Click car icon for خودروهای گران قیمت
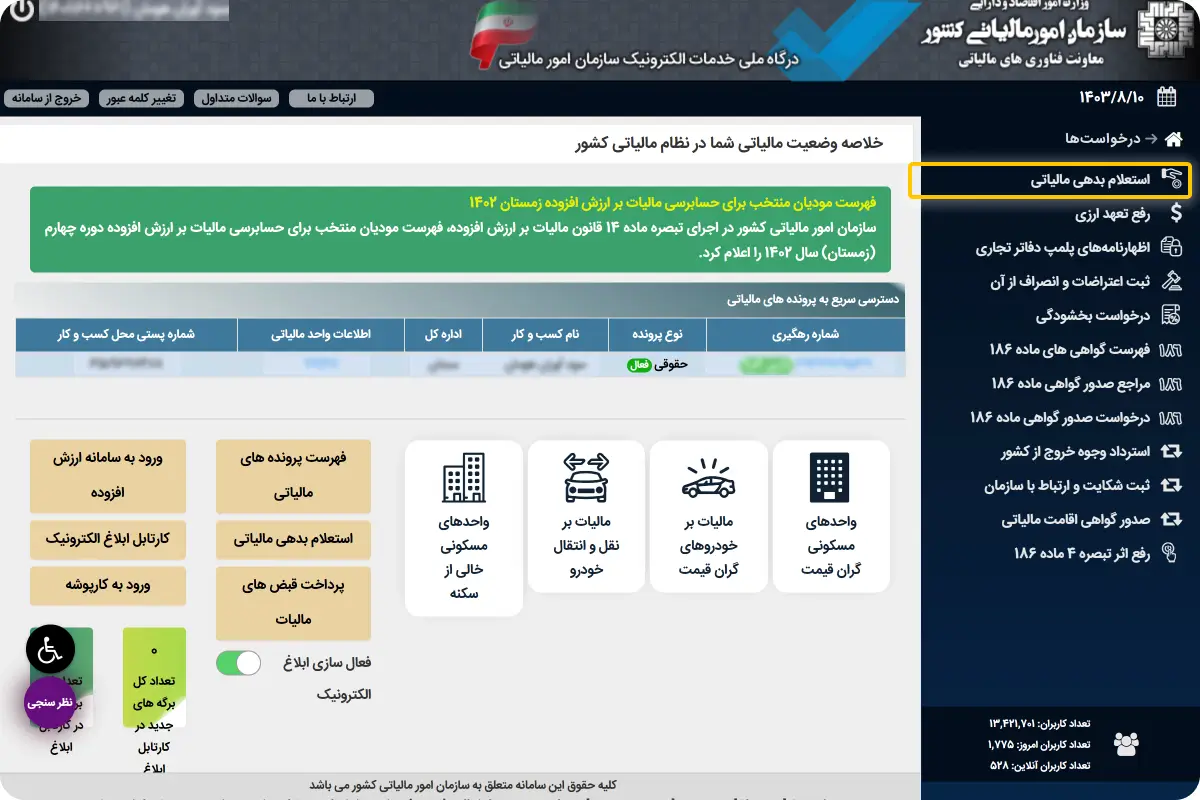This screenshot has width=1200, height=800. coord(708,479)
